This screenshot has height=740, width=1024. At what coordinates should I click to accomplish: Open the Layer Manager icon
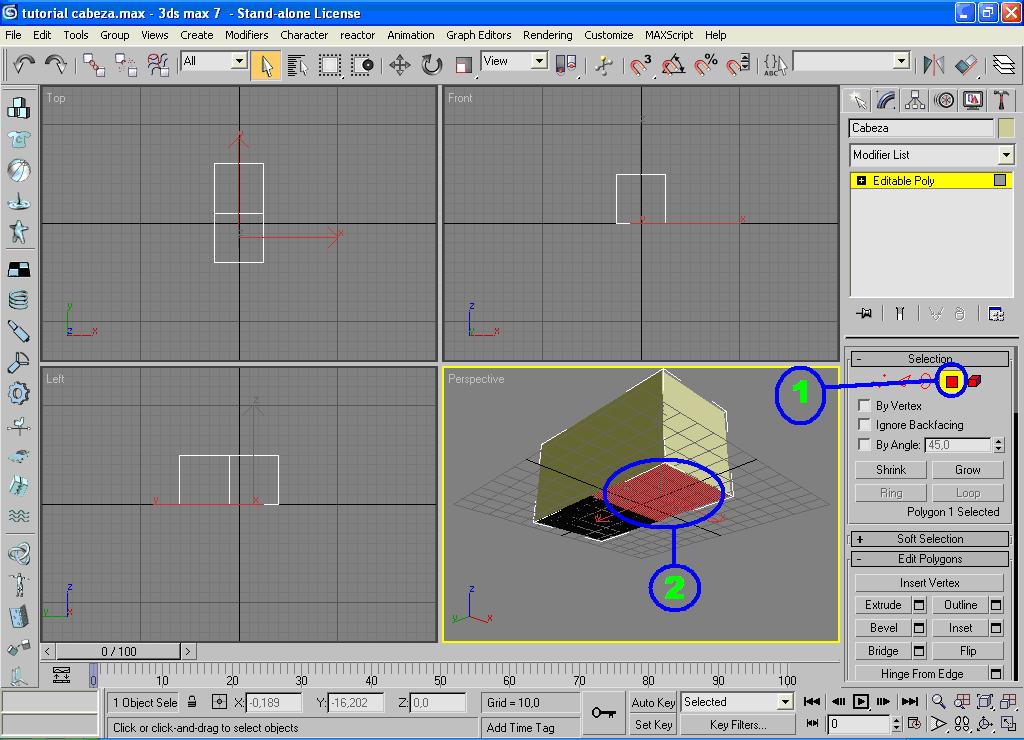pos(1004,65)
